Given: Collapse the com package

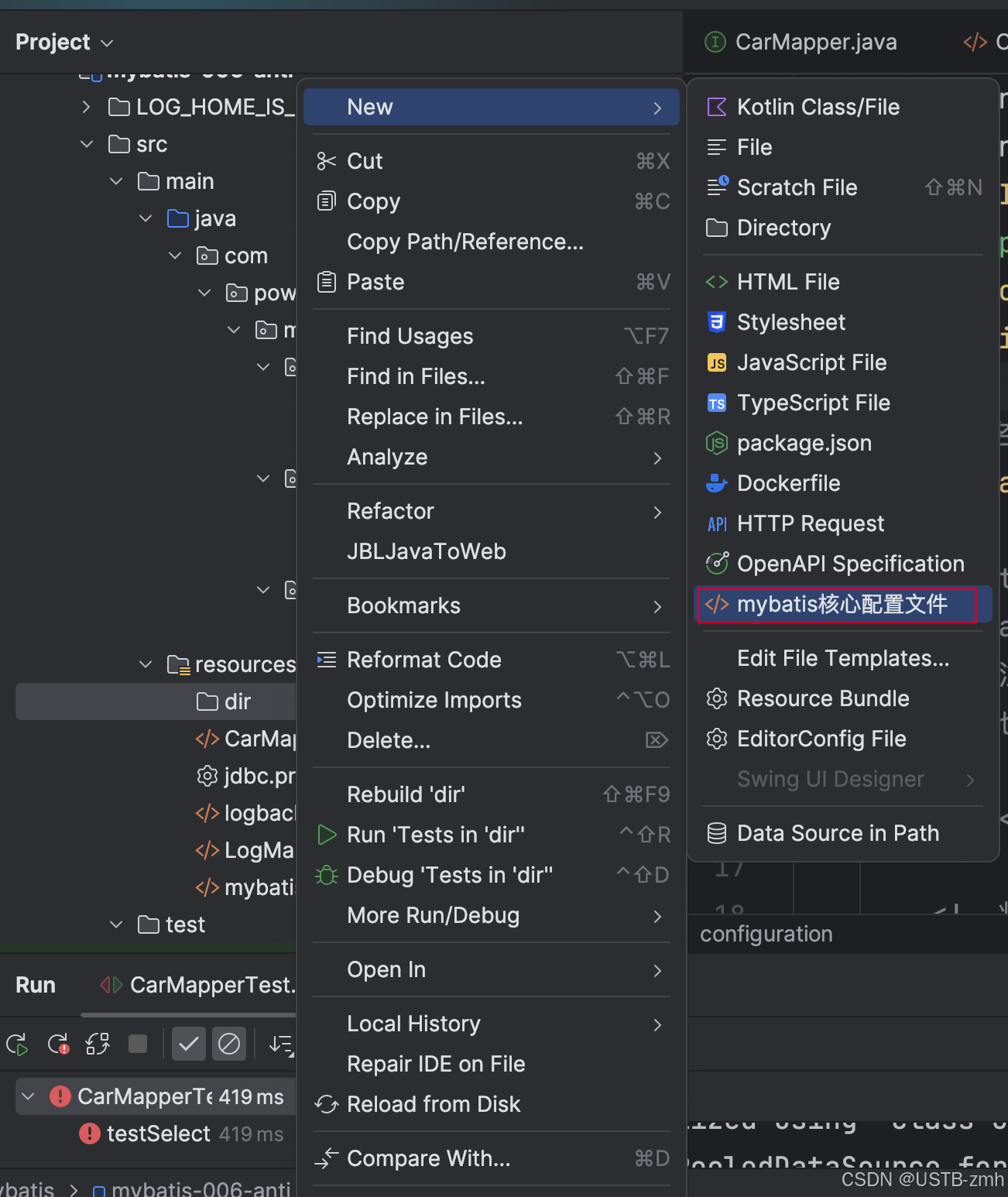Looking at the screenshot, I should (x=175, y=256).
